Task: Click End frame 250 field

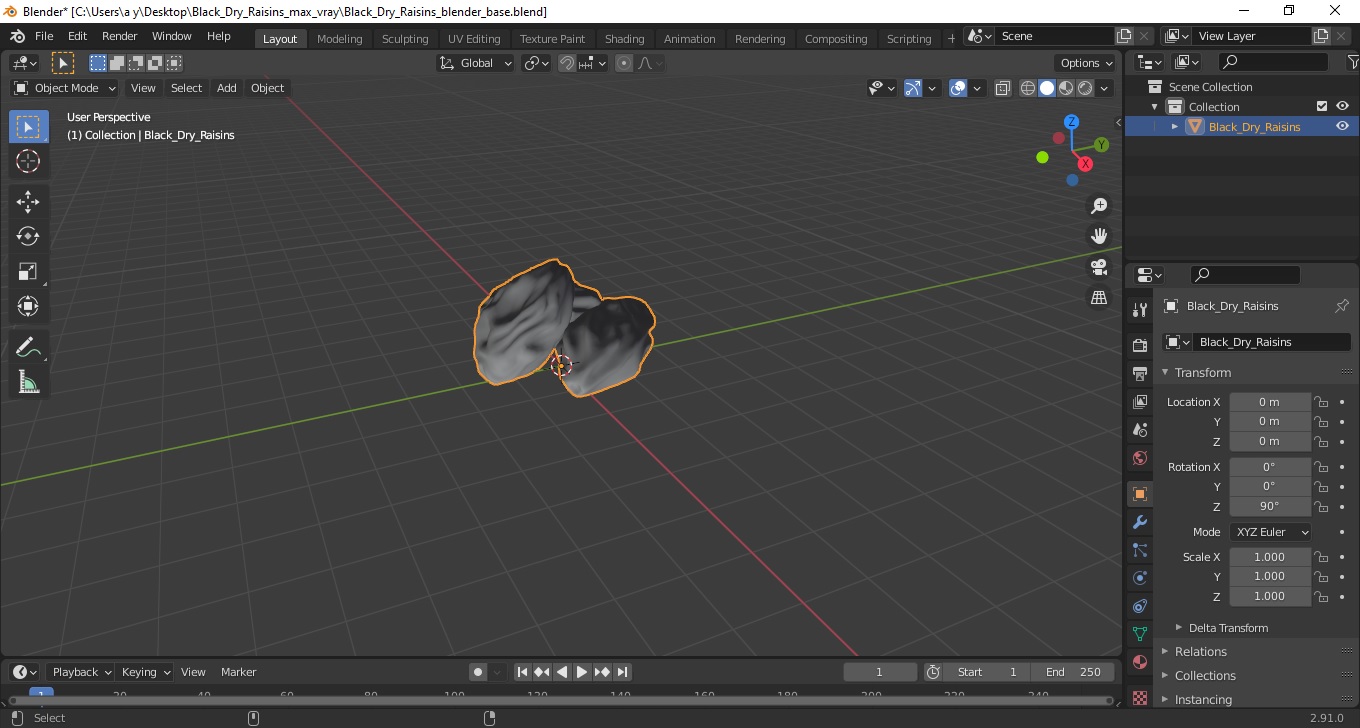Action: [1074, 672]
